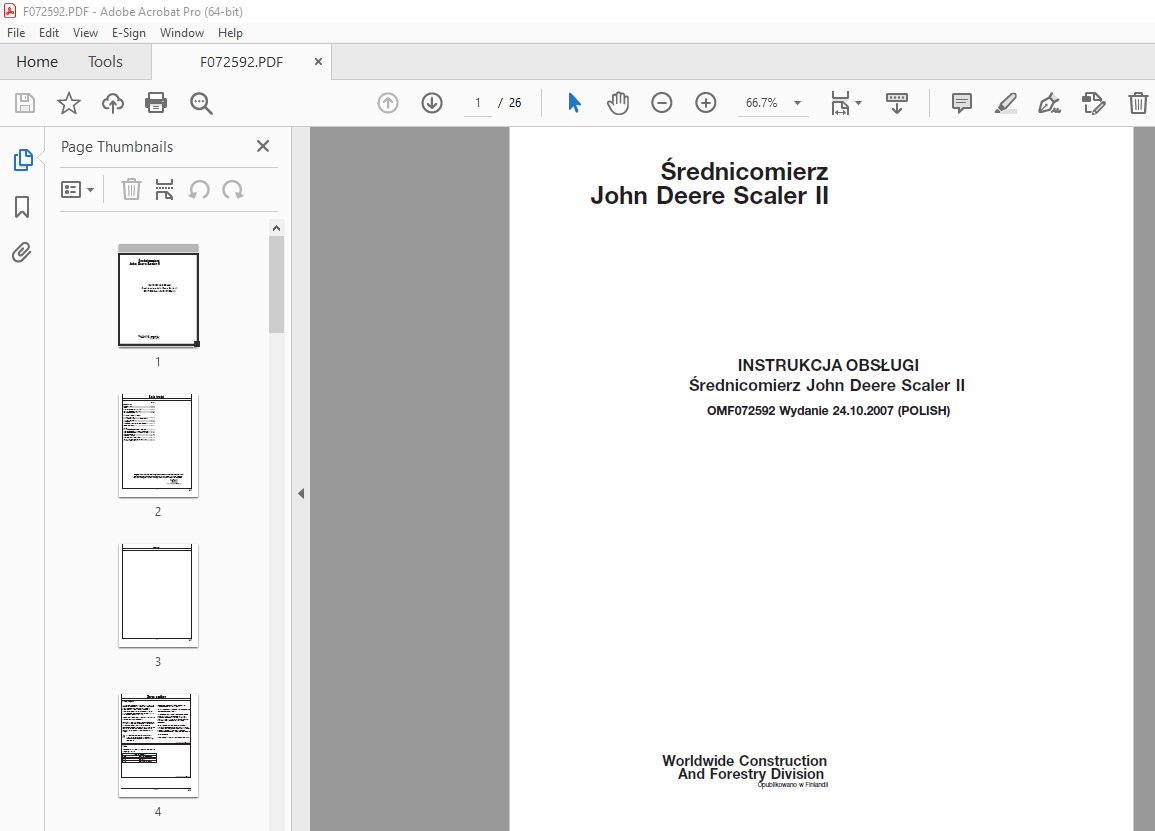The image size is (1155, 831).
Task: Open the Find text magnifier icon
Action: pyautogui.click(x=200, y=103)
